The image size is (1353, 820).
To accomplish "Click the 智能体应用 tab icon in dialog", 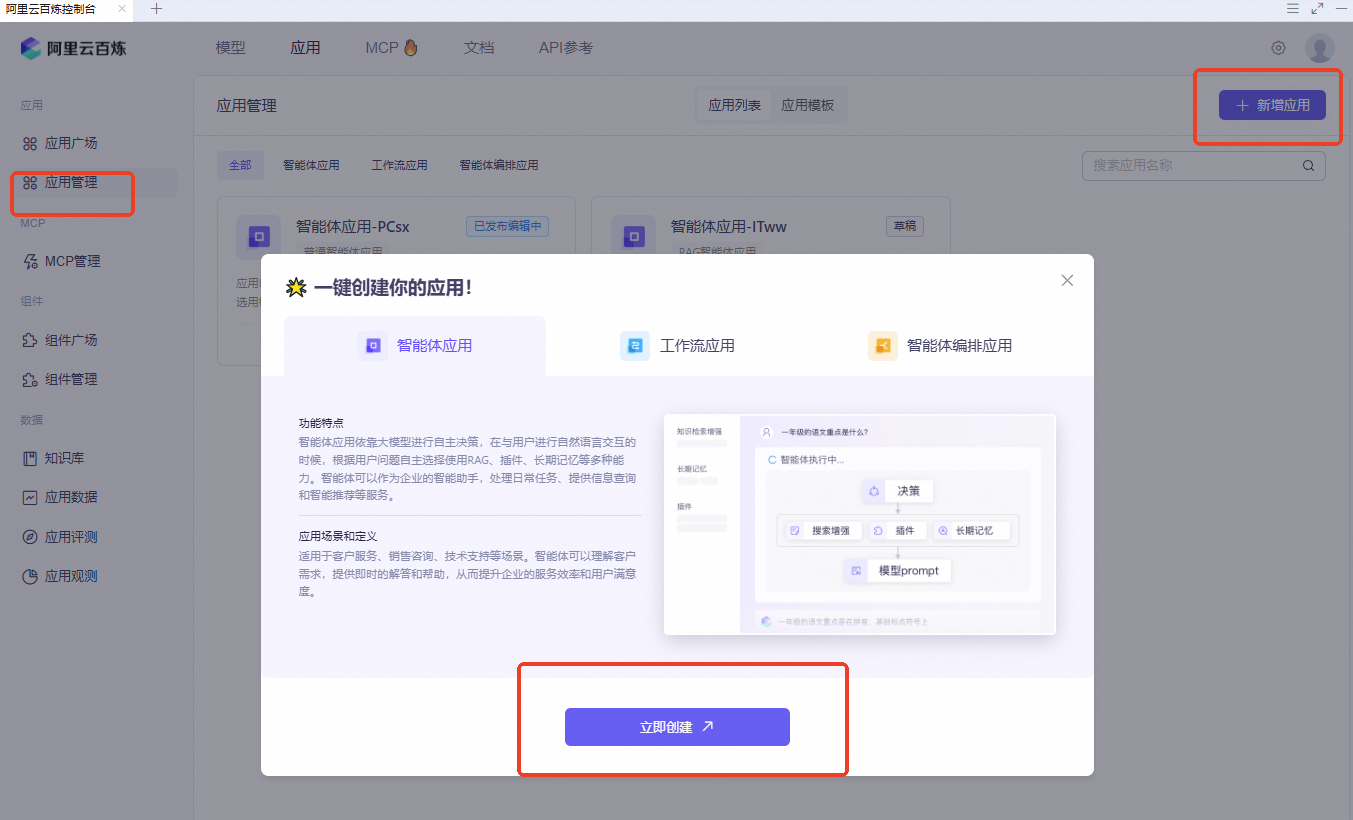I will point(373,346).
